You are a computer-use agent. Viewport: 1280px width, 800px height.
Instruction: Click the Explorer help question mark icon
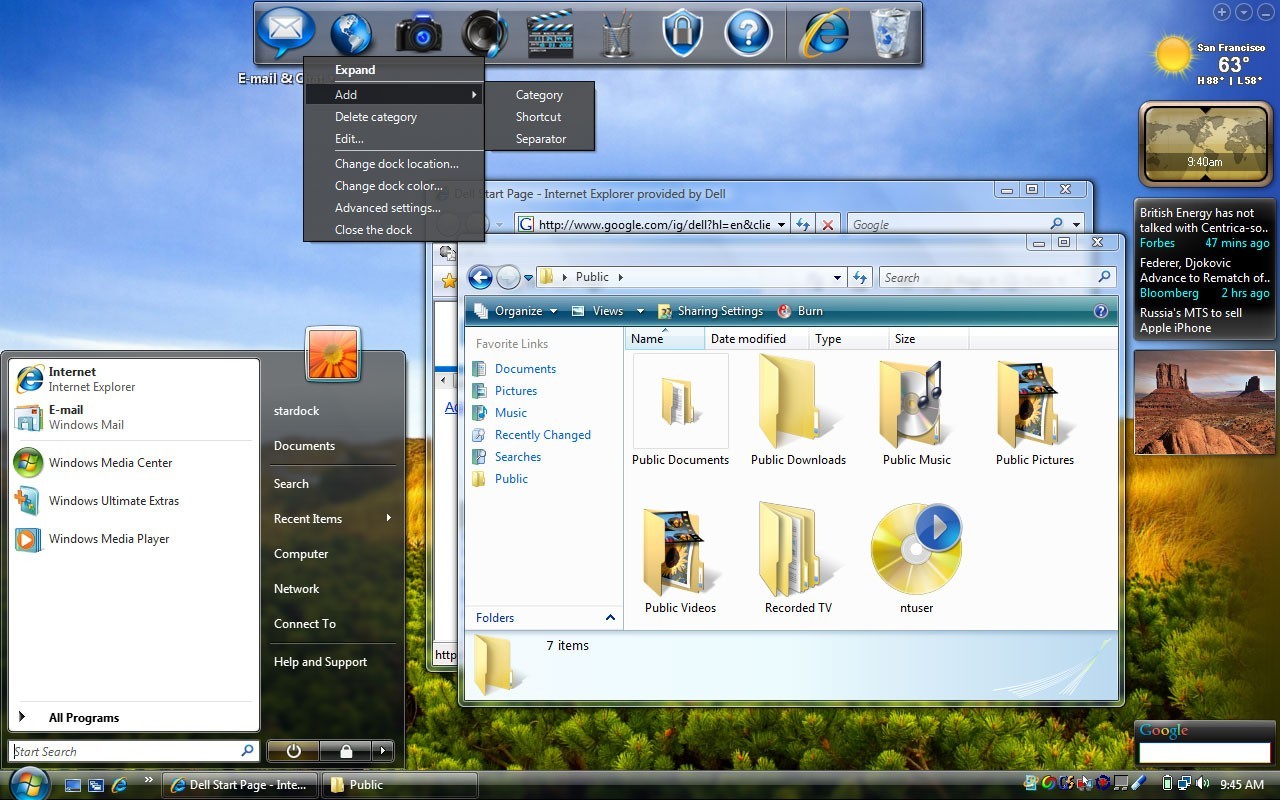point(1101,311)
